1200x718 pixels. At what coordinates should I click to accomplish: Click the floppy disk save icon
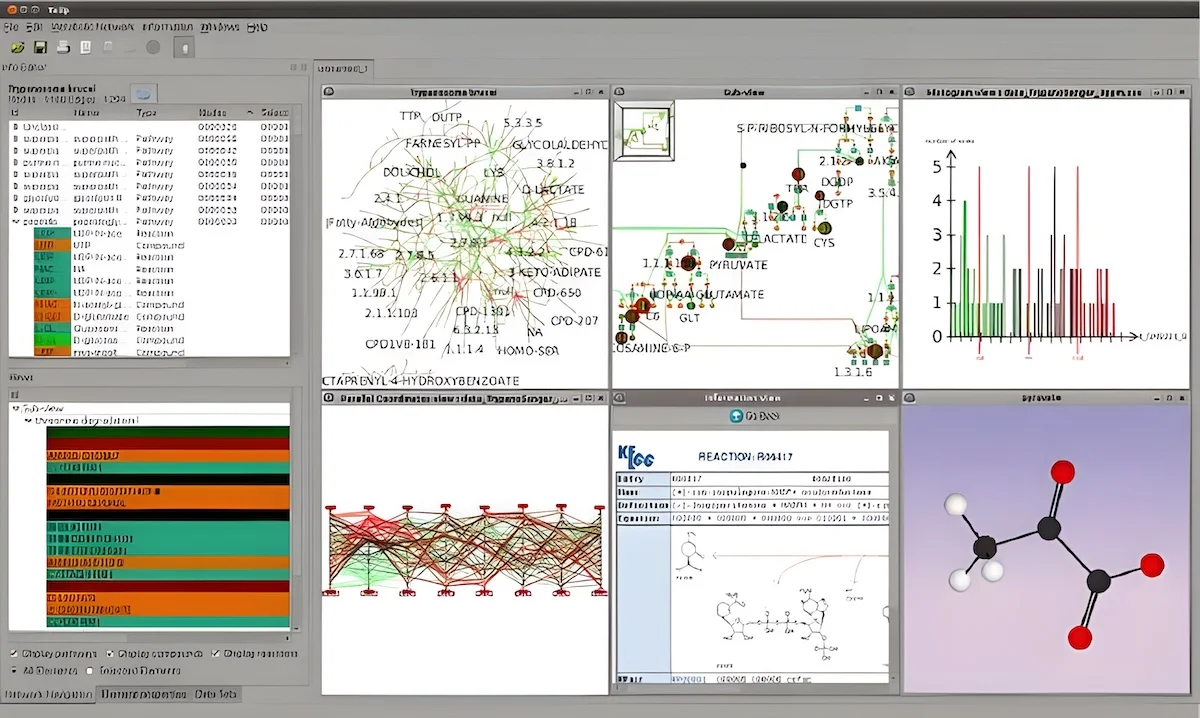click(40, 47)
